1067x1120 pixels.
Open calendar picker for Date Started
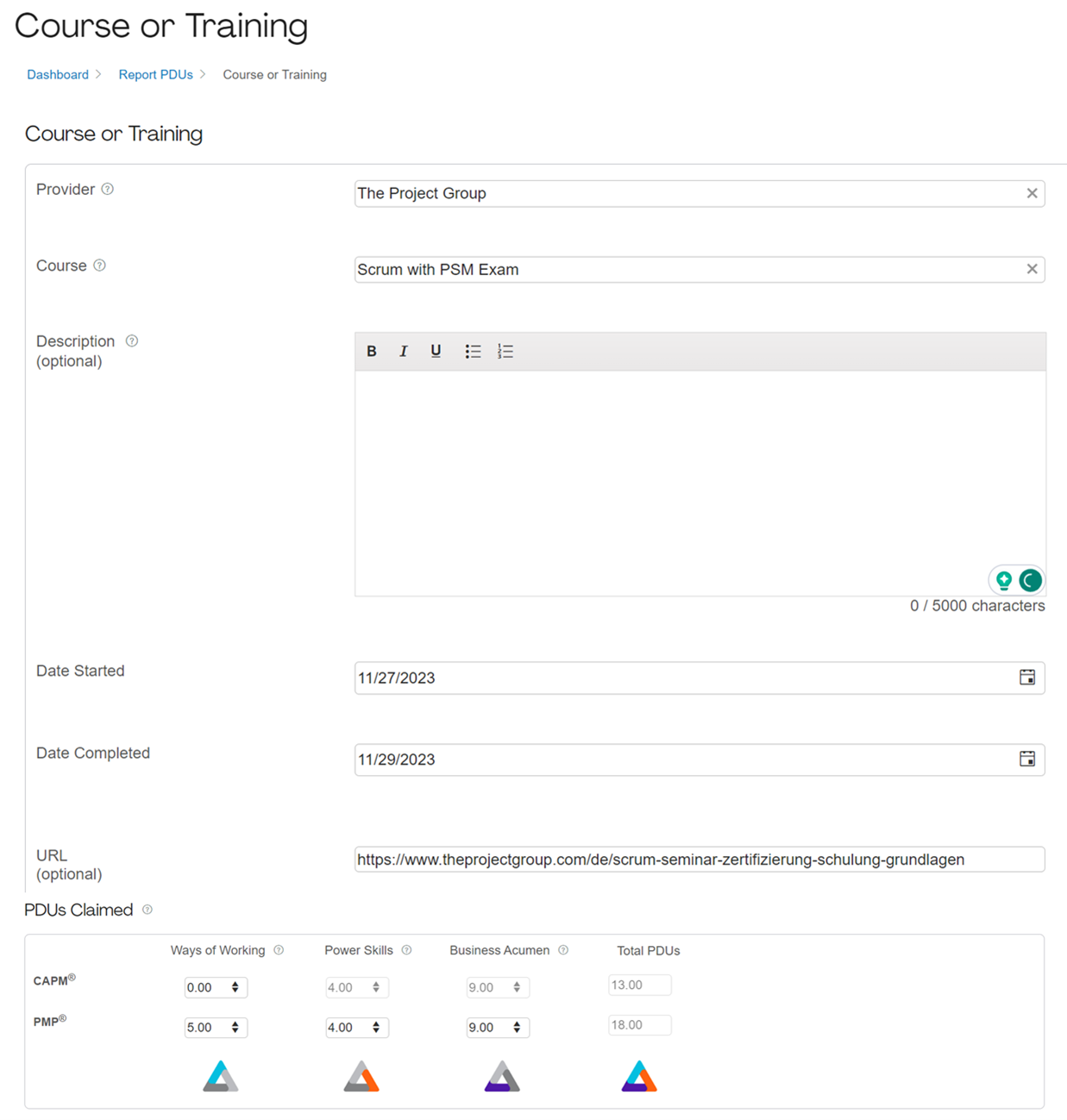tap(1026, 678)
